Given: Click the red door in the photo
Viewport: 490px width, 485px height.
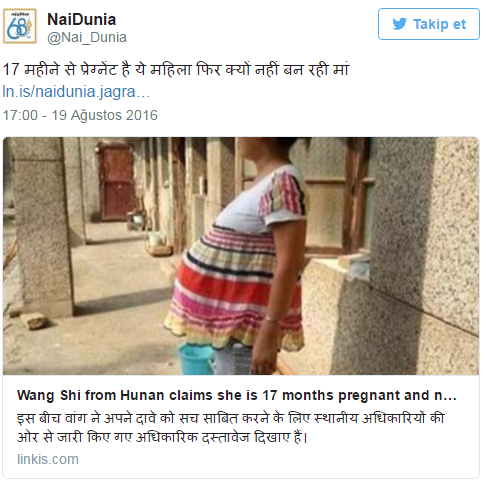Looking at the screenshot, I should point(117,182).
